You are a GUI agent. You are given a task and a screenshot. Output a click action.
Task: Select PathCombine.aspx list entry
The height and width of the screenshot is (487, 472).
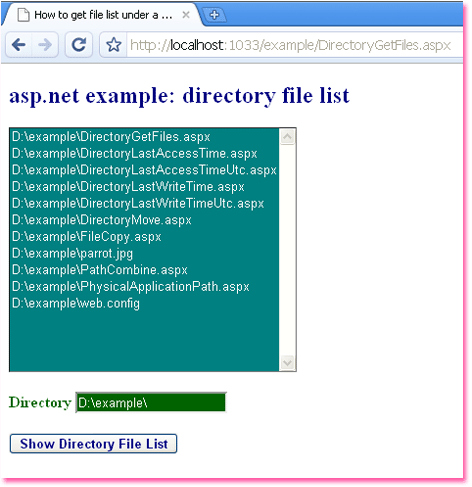144,270
